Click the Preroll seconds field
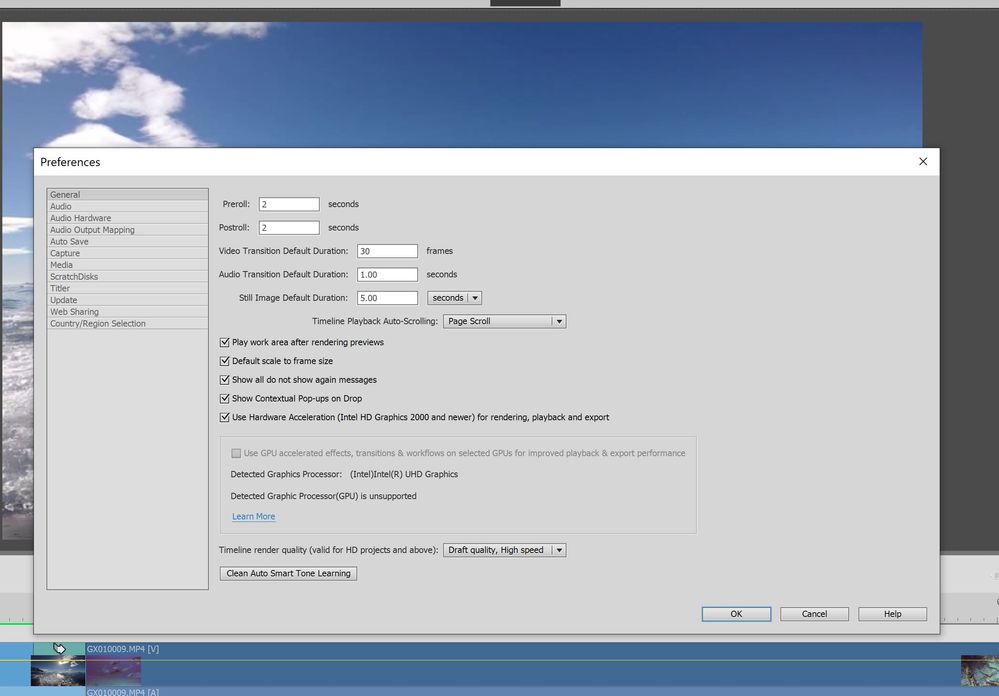Screen dimensions: 999x696 tap(289, 204)
